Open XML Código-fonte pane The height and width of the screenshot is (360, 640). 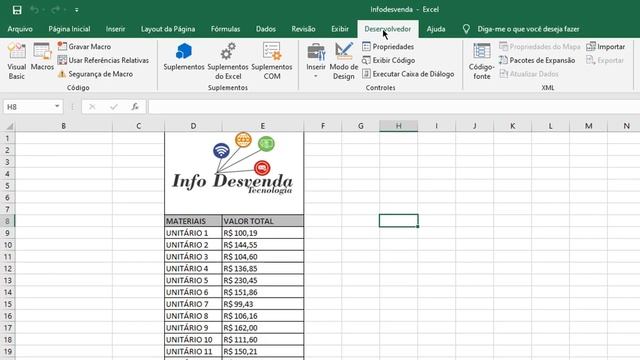[482, 61]
